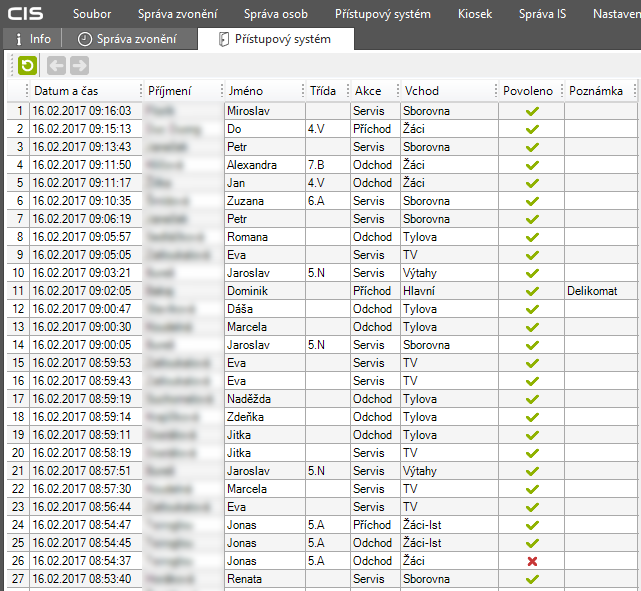Click the Povoleno column header
The image size is (641, 591).
tap(527, 91)
